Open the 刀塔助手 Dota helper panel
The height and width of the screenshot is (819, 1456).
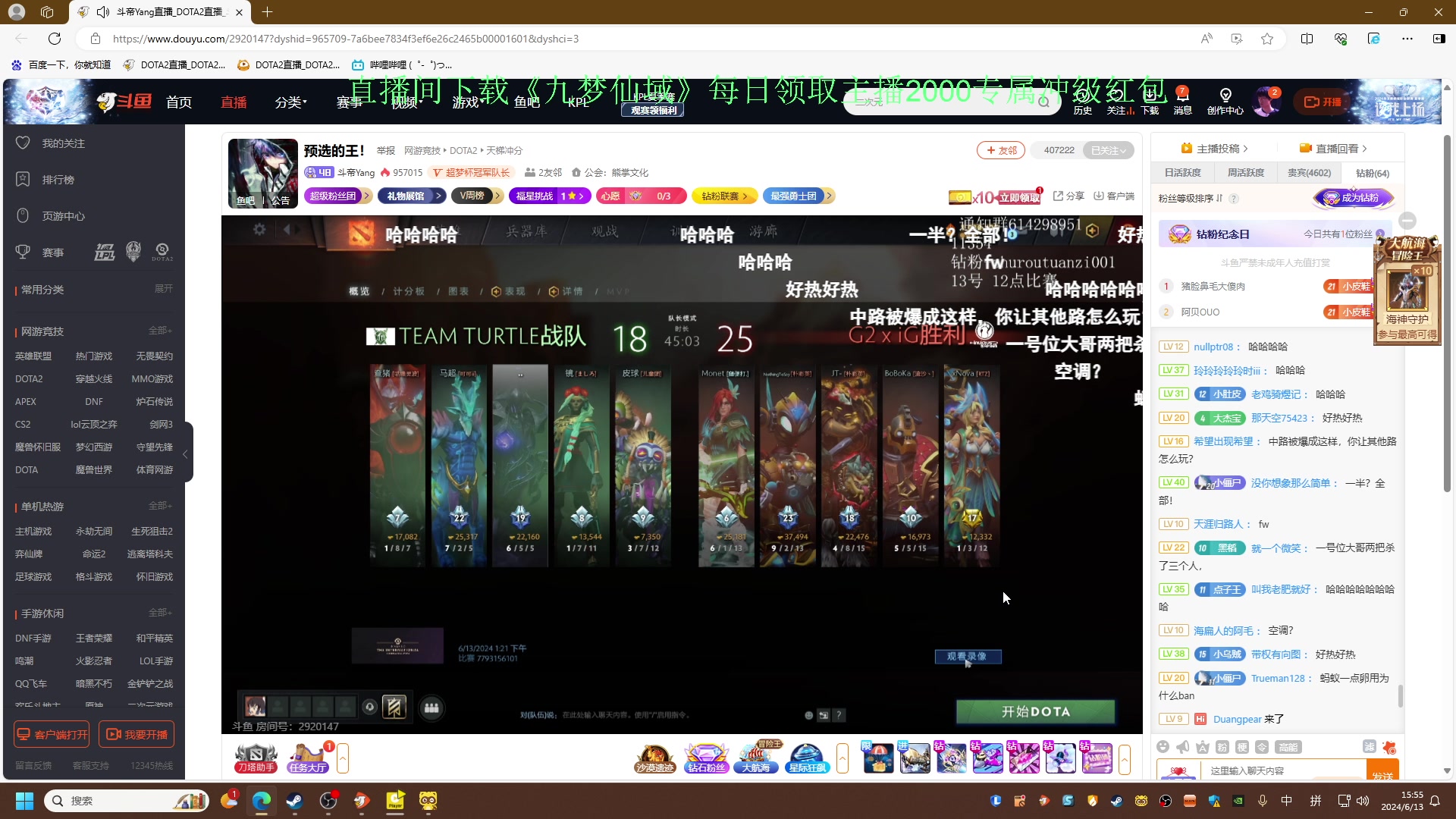point(256,758)
